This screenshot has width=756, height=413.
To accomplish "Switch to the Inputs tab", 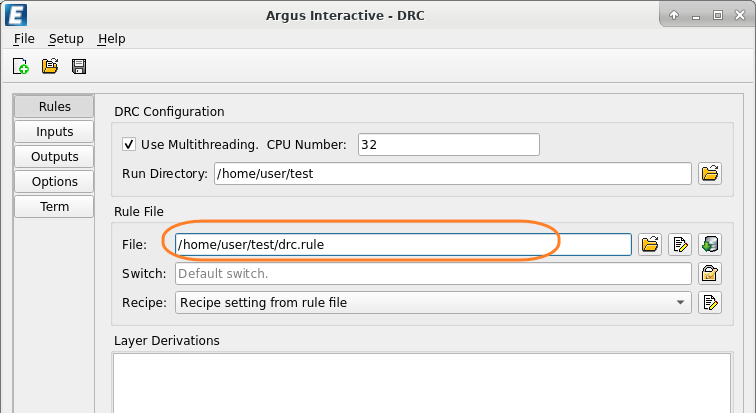I will (54, 131).
